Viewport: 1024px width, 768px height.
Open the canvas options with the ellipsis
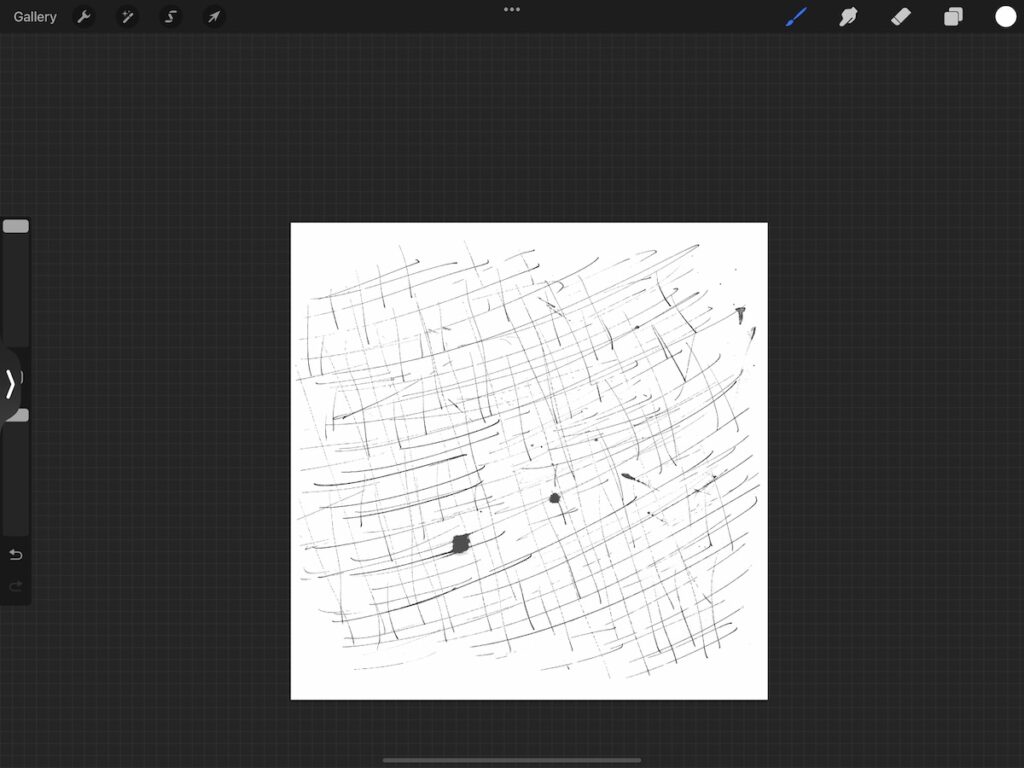coord(511,9)
